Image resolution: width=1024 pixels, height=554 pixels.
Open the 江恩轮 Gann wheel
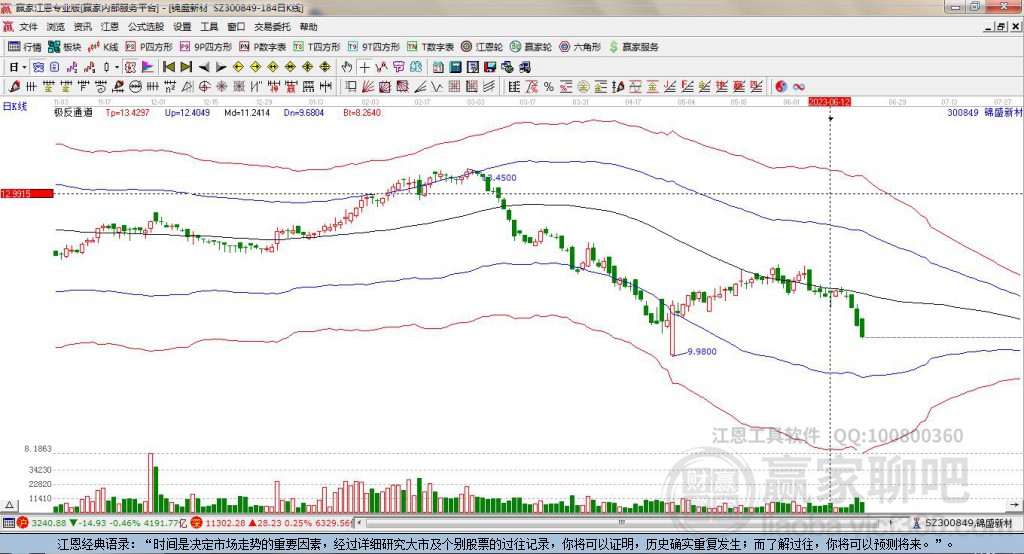(482, 47)
